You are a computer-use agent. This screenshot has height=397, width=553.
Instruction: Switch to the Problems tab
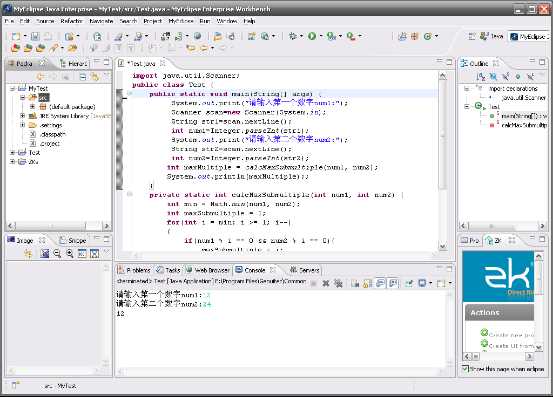click(x=135, y=270)
